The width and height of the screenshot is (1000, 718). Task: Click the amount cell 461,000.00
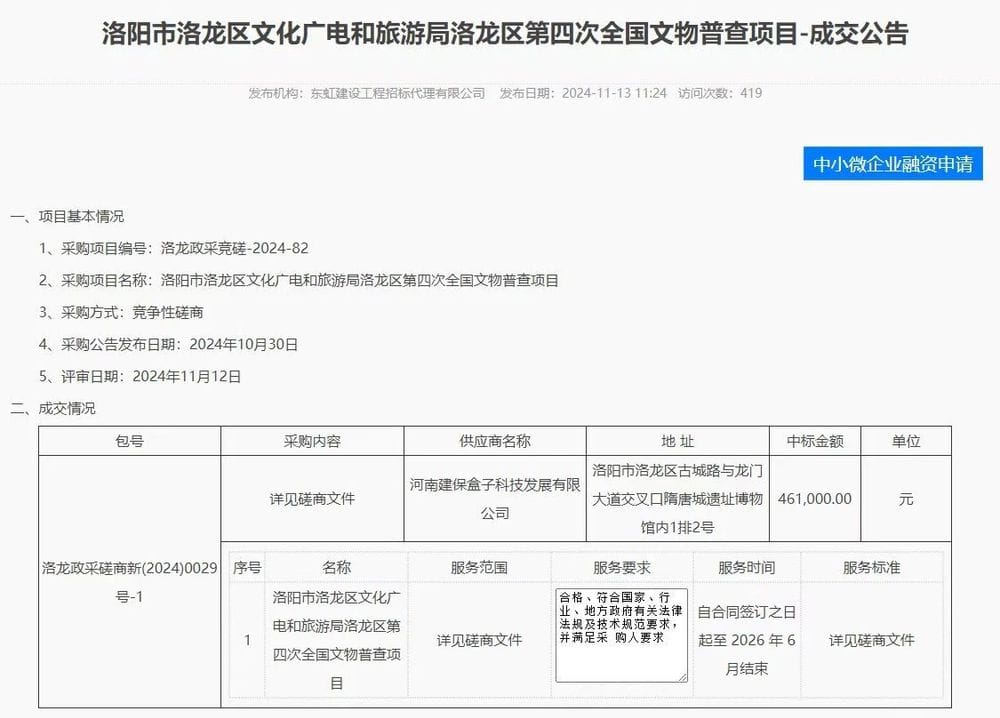click(815, 499)
